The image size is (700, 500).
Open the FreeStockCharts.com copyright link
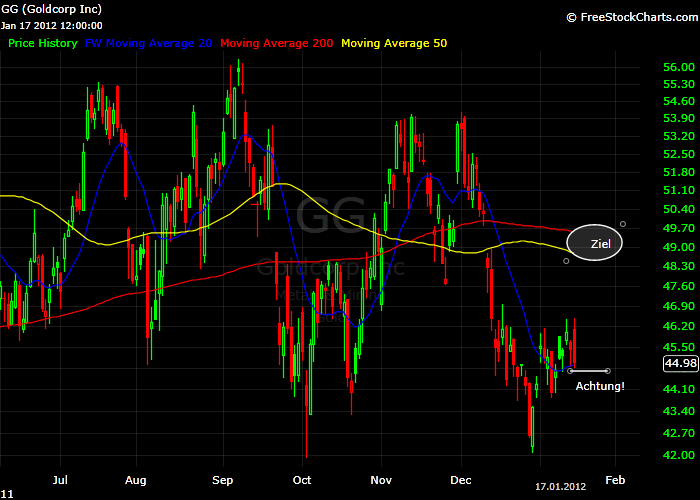point(633,17)
